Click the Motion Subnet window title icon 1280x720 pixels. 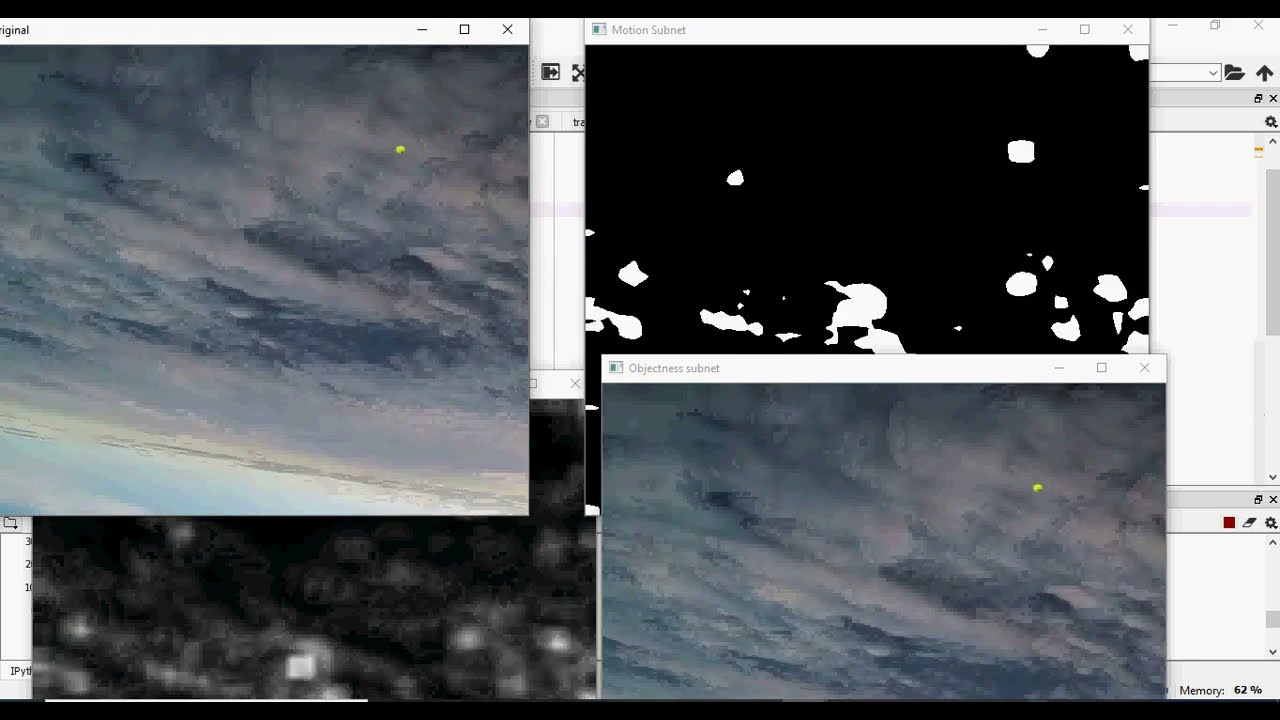(x=599, y=30)
